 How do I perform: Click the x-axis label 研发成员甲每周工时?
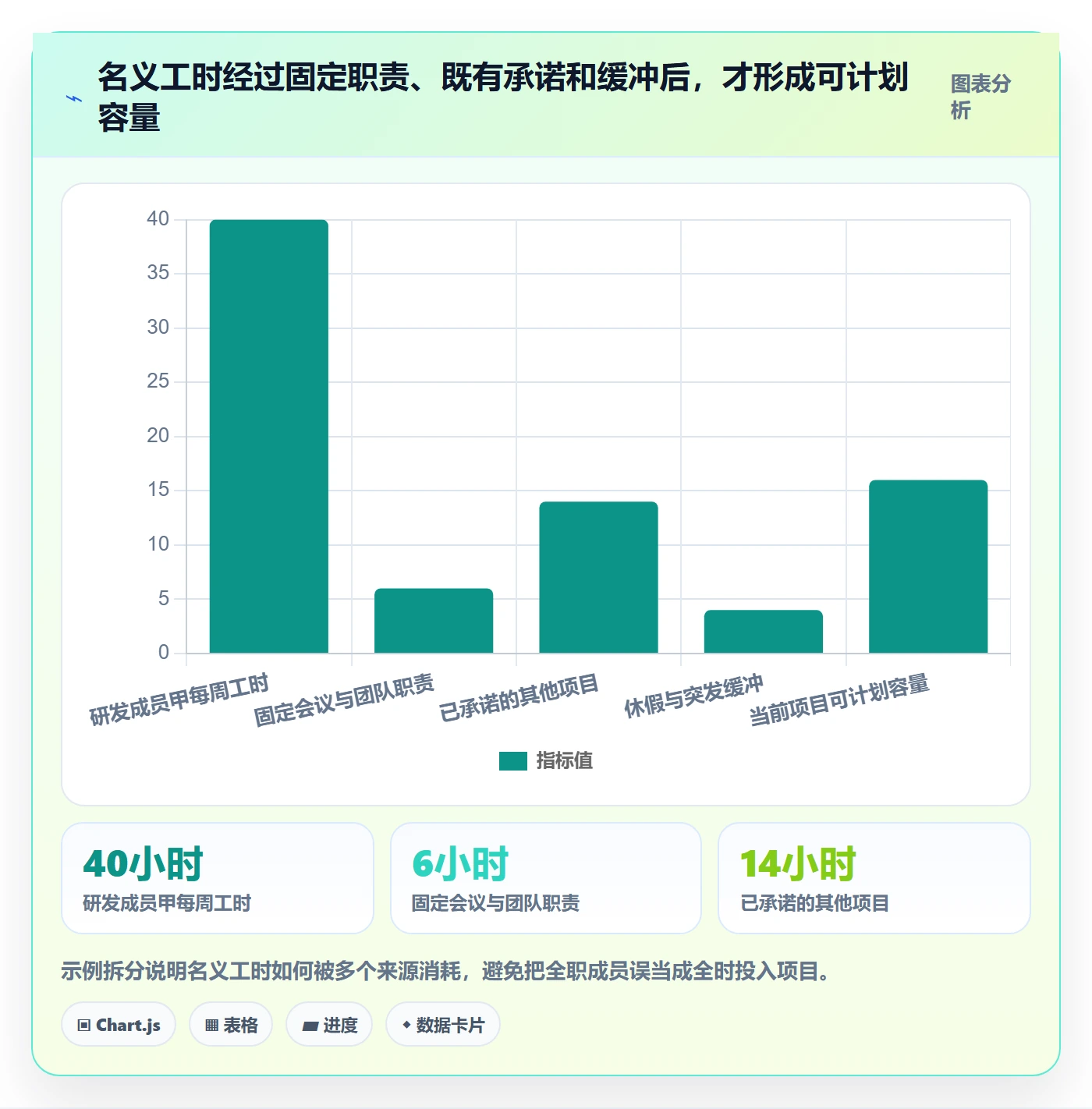pyautogui.click(x=179, y=700)
